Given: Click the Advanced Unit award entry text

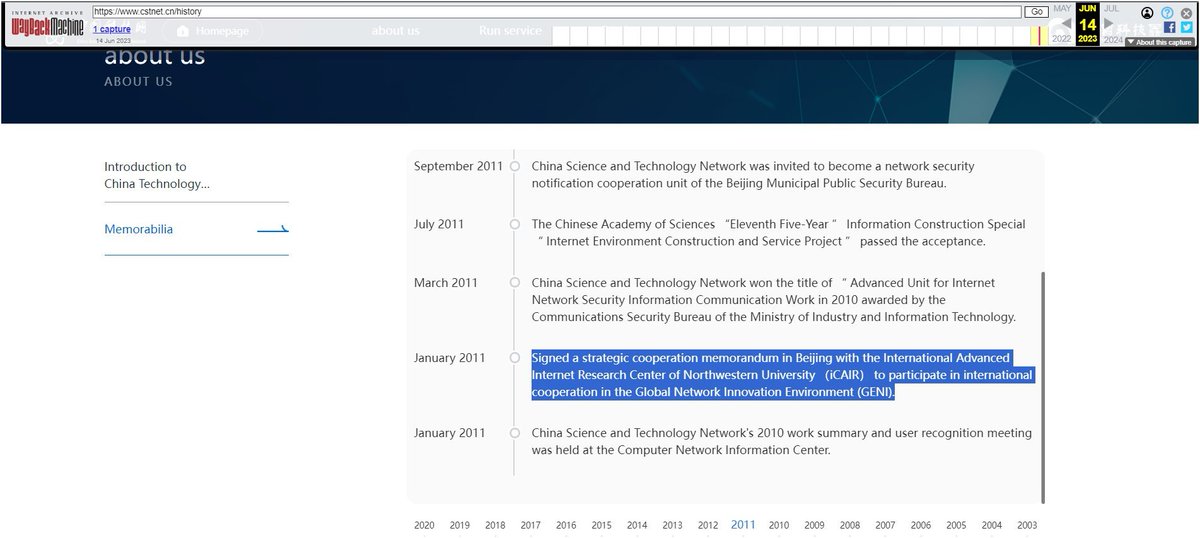Looking at the screenshot, I should tap(773, 300).
